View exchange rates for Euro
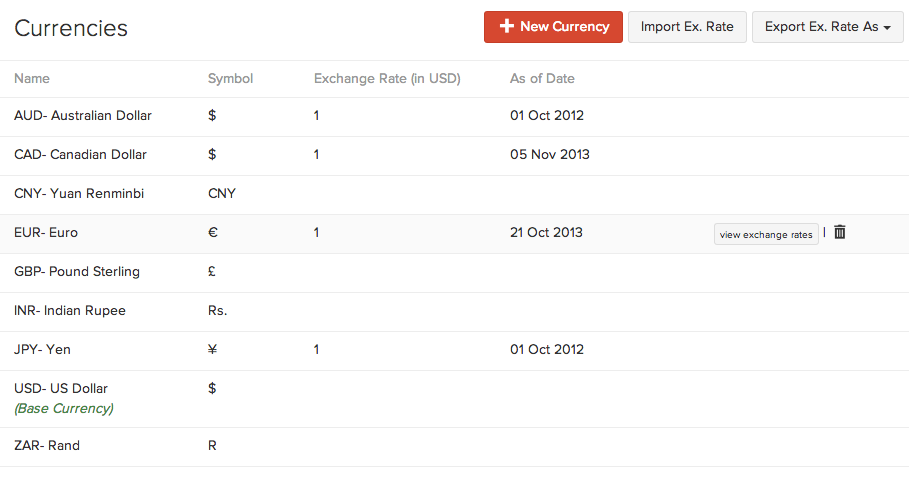909x481 pixels. tap(766, 234)
